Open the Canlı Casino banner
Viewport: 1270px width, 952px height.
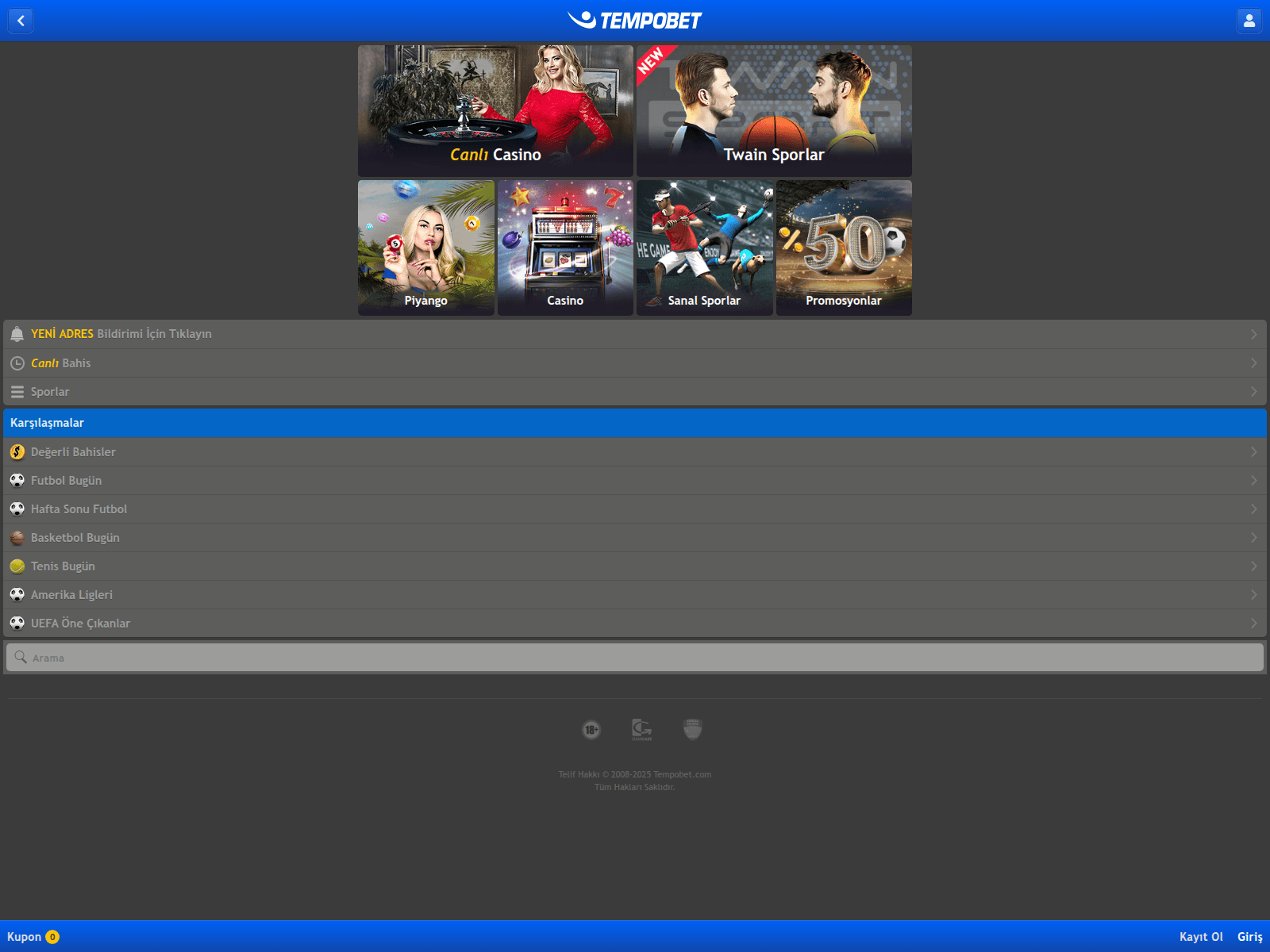[495, 111]
